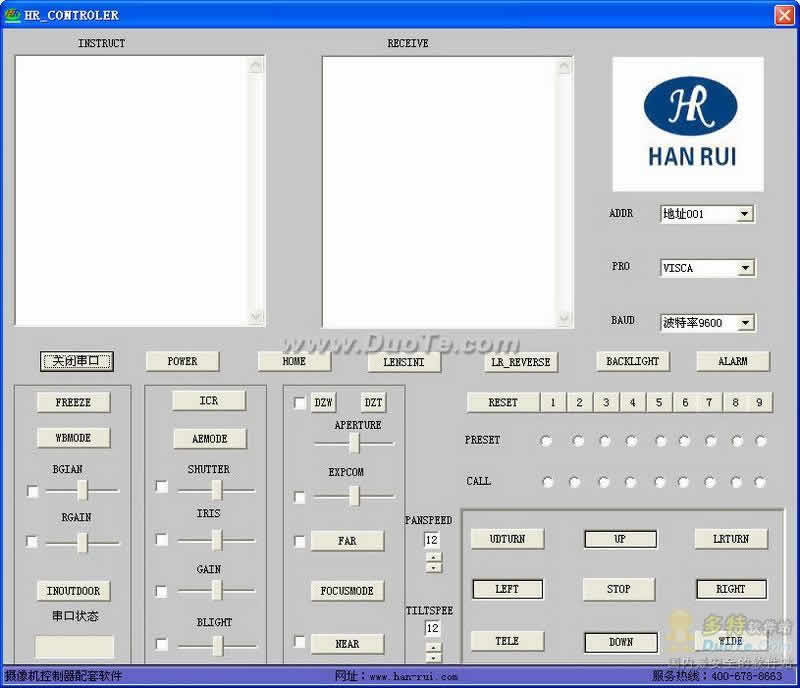The width and height of the screenshot is (800, 688).
Task: Click the ICR button
Action: 209,401
